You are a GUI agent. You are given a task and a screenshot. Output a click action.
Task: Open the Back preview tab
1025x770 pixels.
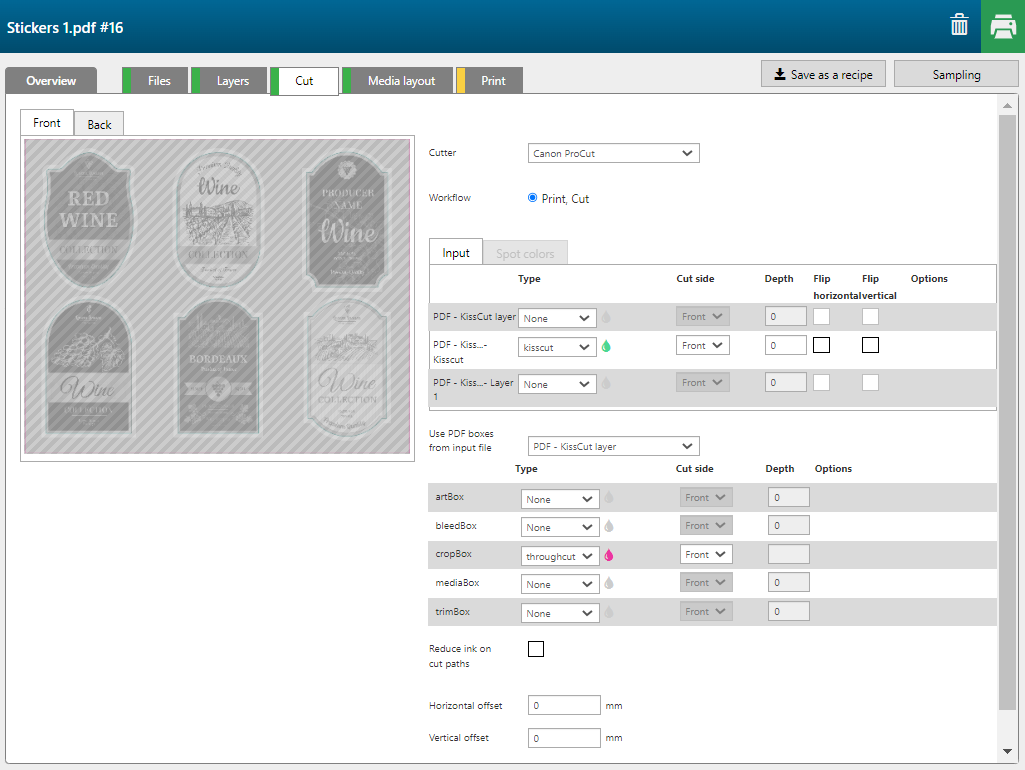pos(99,125)
